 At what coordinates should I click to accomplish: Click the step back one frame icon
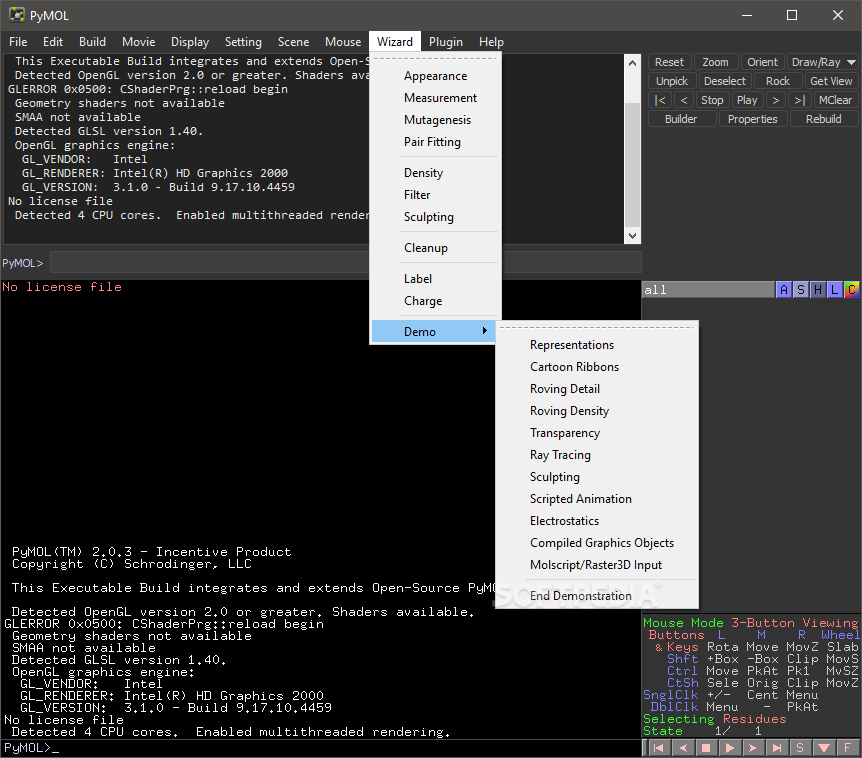coord(683,748)
